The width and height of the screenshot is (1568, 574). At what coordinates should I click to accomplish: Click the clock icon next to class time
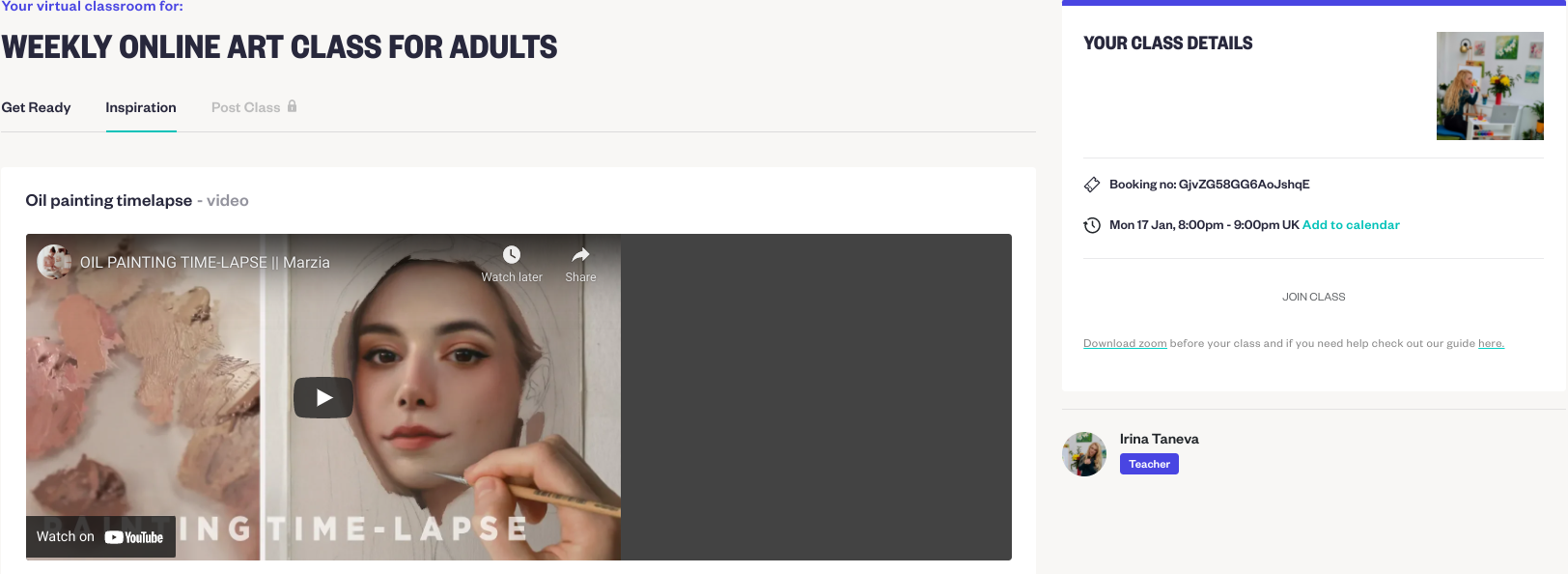click(x=1092, y=225)
